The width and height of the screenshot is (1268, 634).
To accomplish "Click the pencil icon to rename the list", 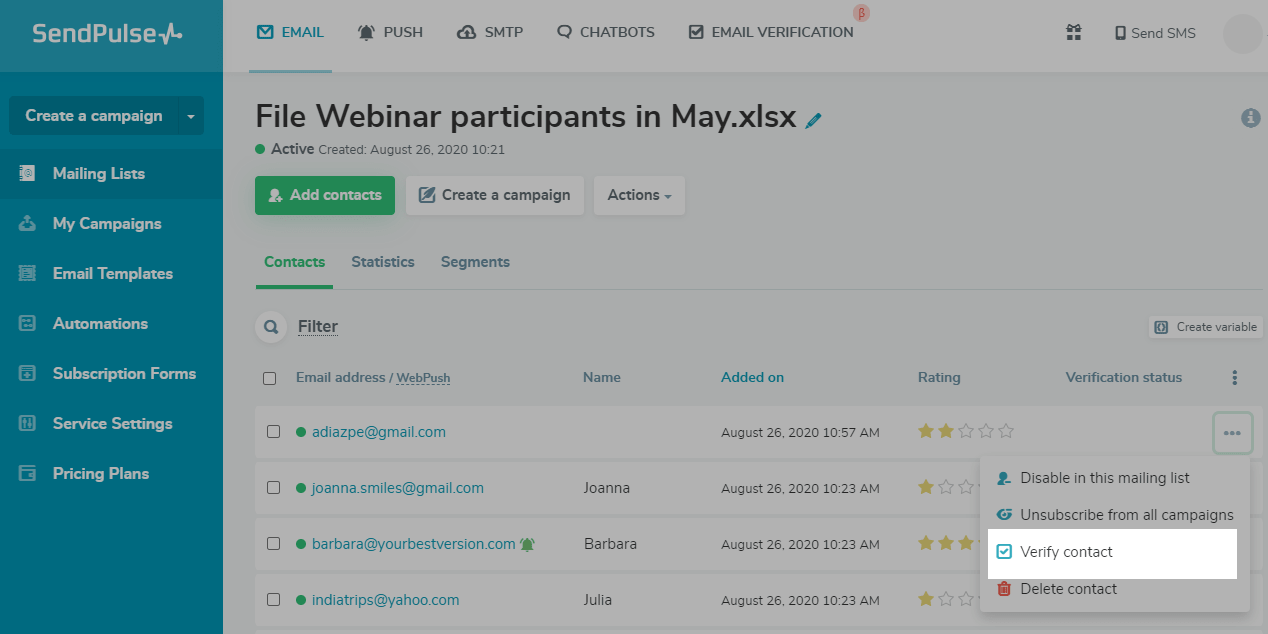I will coord(814,120).
